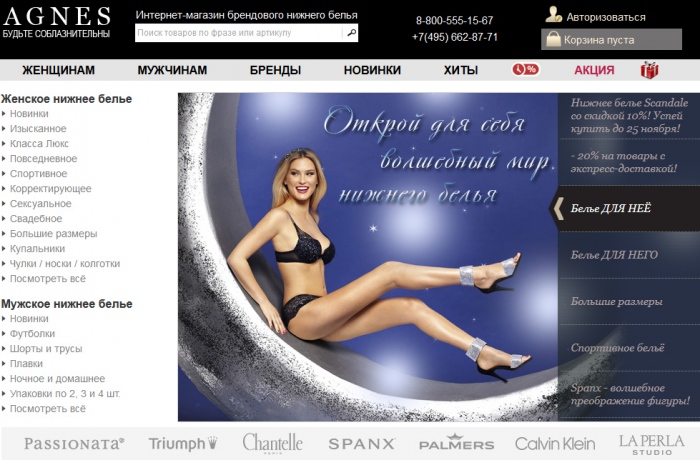Open the Повседневное category
This screenshot has height=460, width=700.
[x=43, y=159]
